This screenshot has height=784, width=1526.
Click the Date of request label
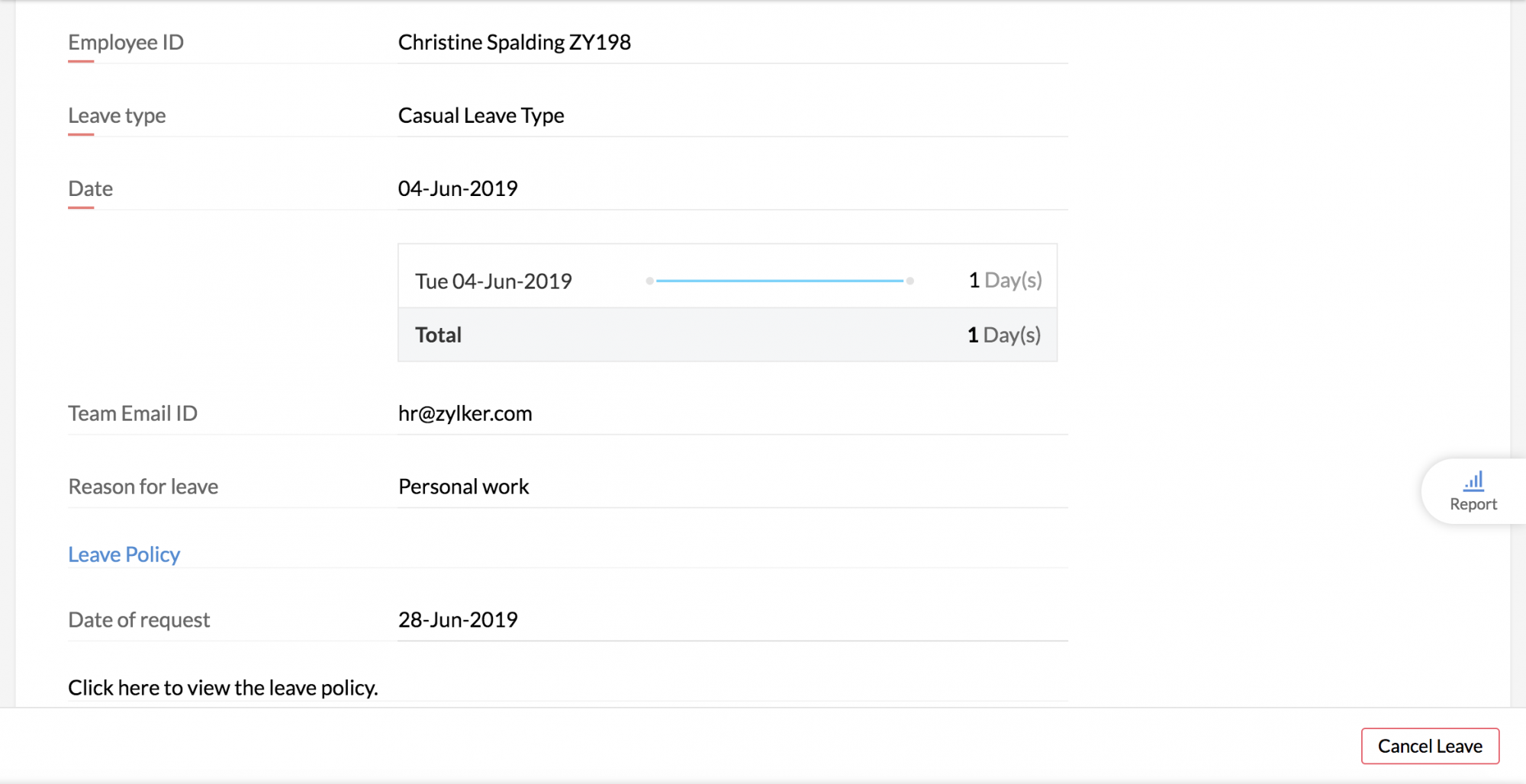139,620
